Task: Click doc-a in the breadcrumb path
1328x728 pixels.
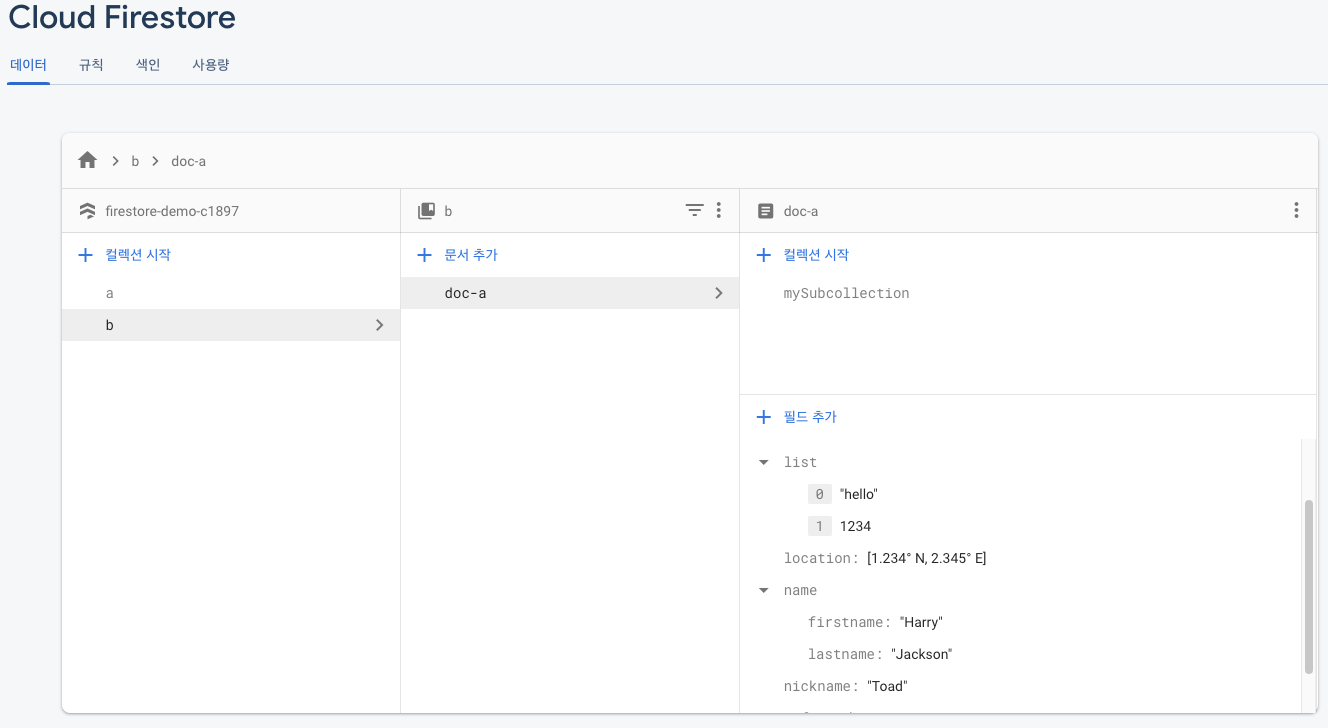Action: click(x=188, y=161)
